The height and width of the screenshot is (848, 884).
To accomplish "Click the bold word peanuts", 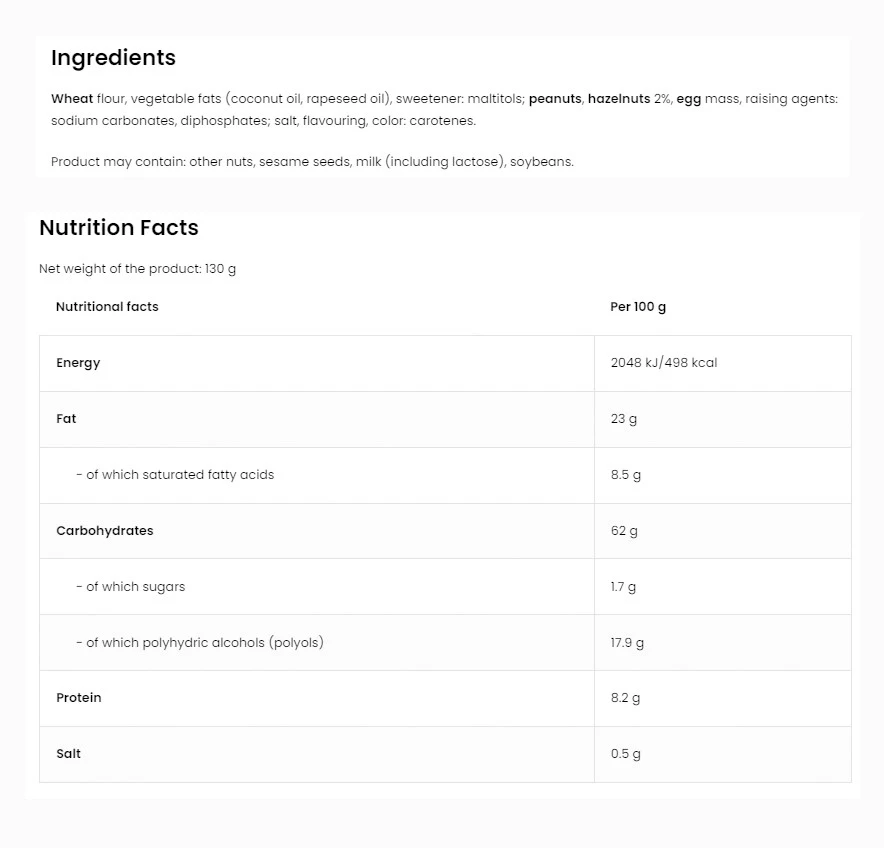I will (555, 99).
